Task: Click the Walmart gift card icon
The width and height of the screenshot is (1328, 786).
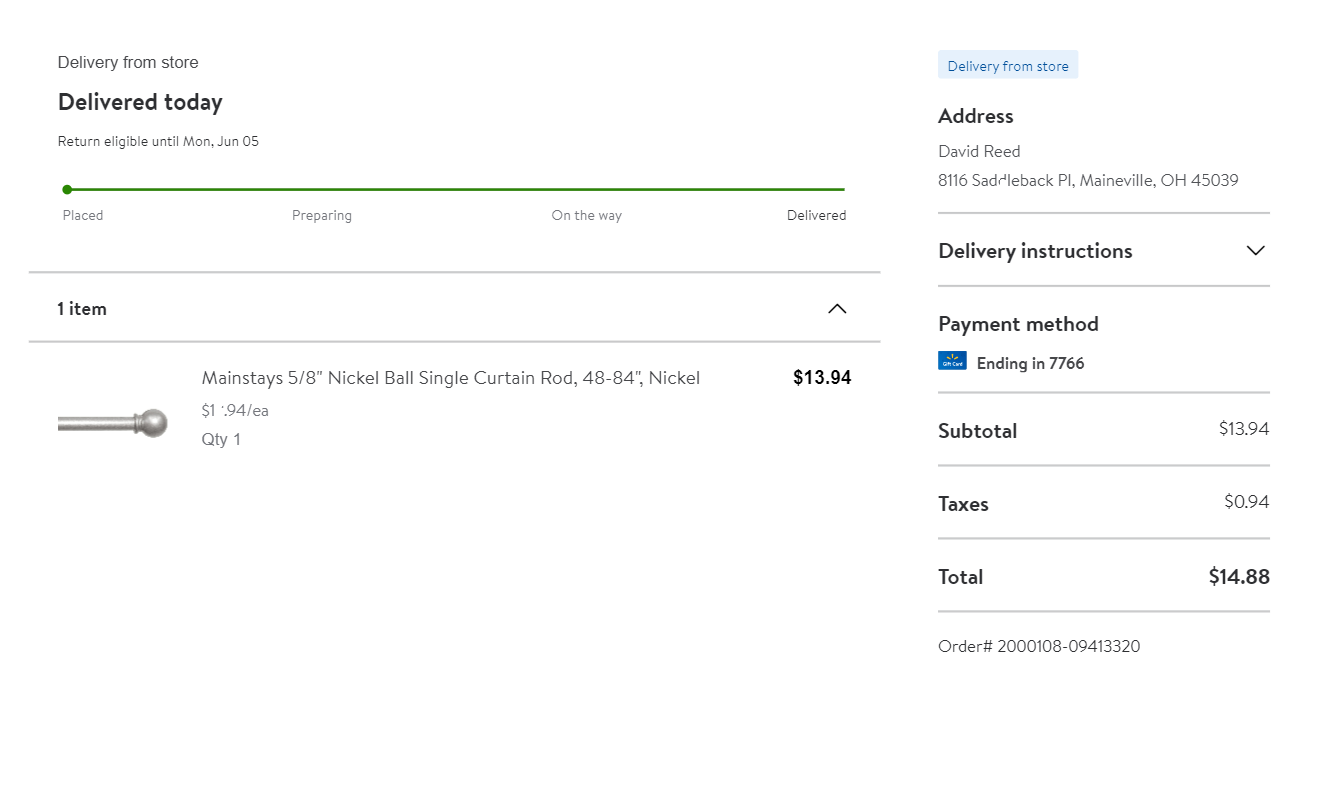Action: coord(952,361)
